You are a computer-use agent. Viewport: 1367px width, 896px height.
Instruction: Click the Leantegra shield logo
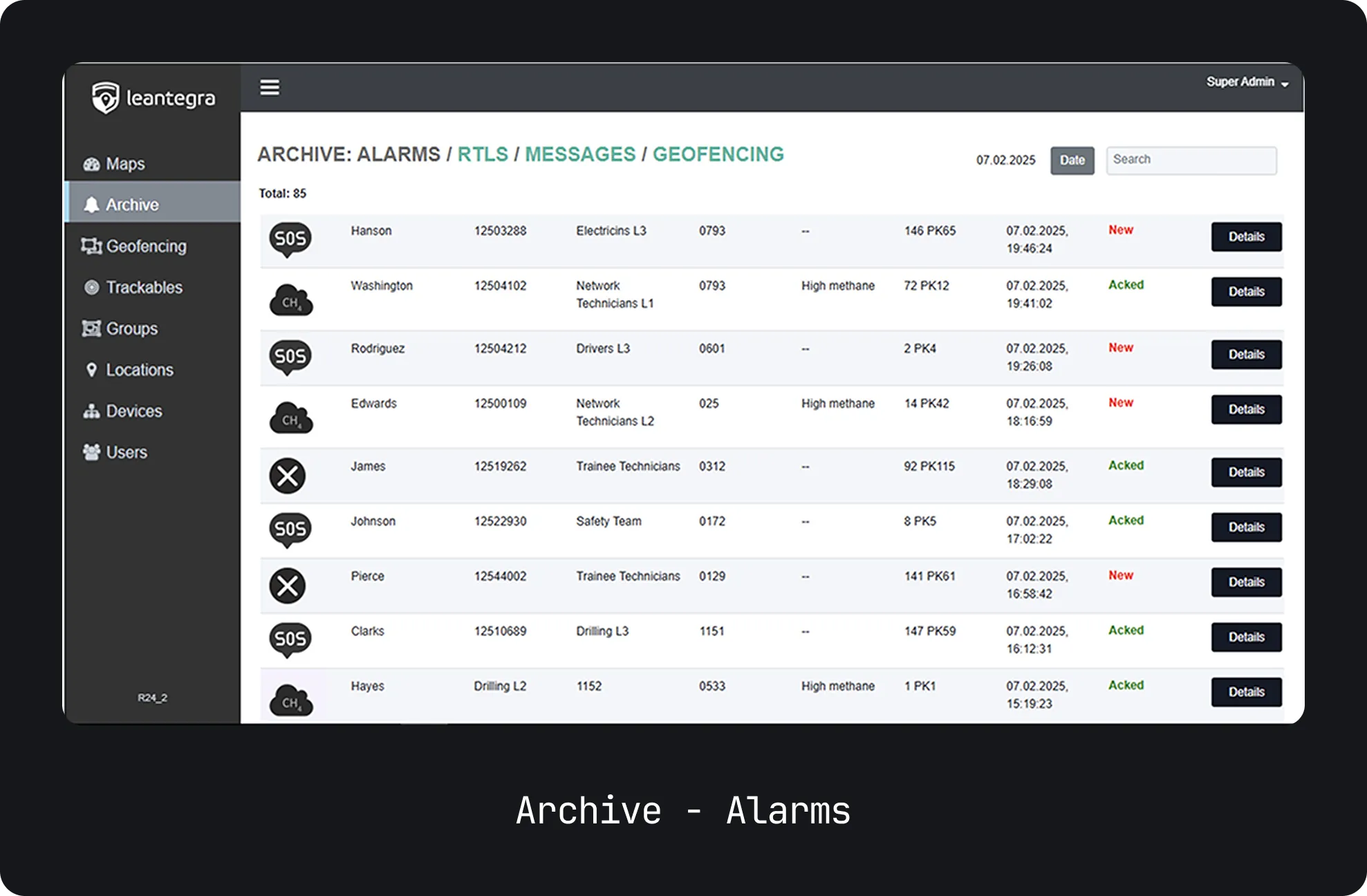[x=106, y=97]
